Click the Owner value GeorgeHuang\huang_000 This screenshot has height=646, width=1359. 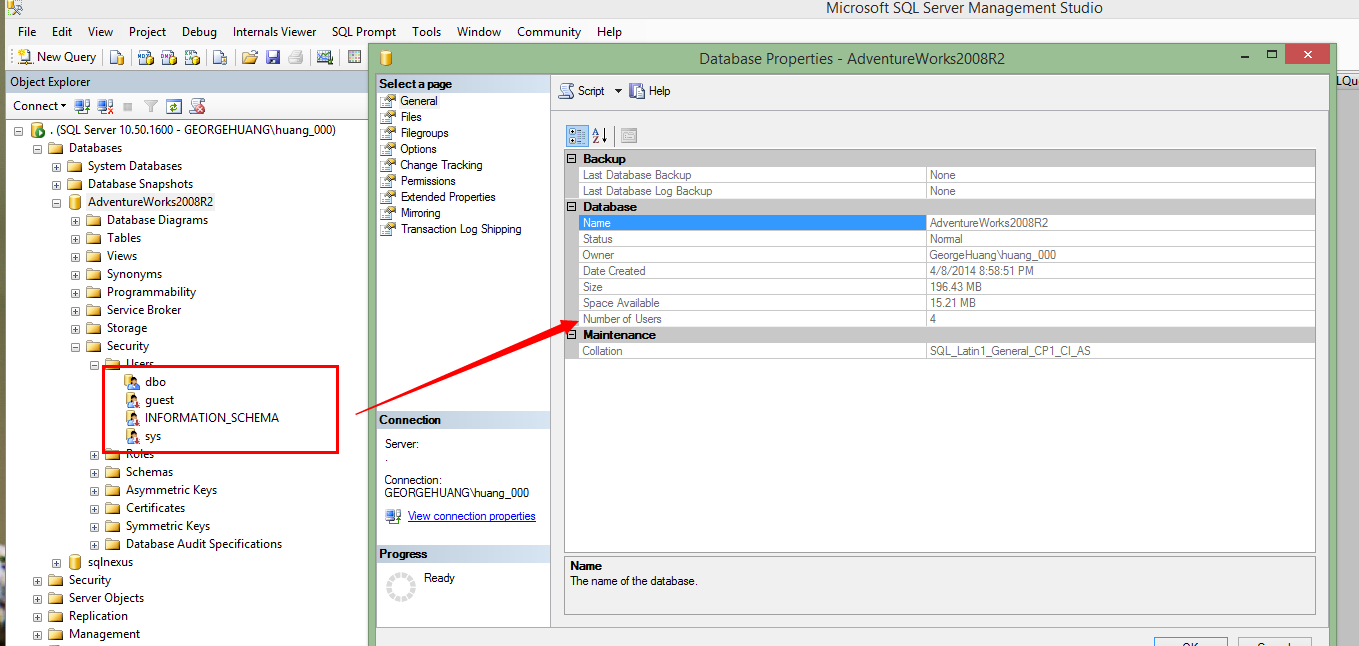tap(992, 255)
